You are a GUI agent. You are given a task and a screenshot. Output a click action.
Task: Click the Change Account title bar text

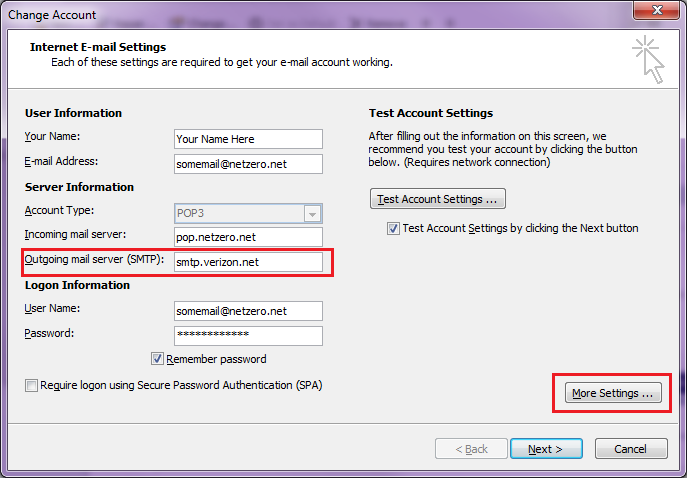coord(51,15)
